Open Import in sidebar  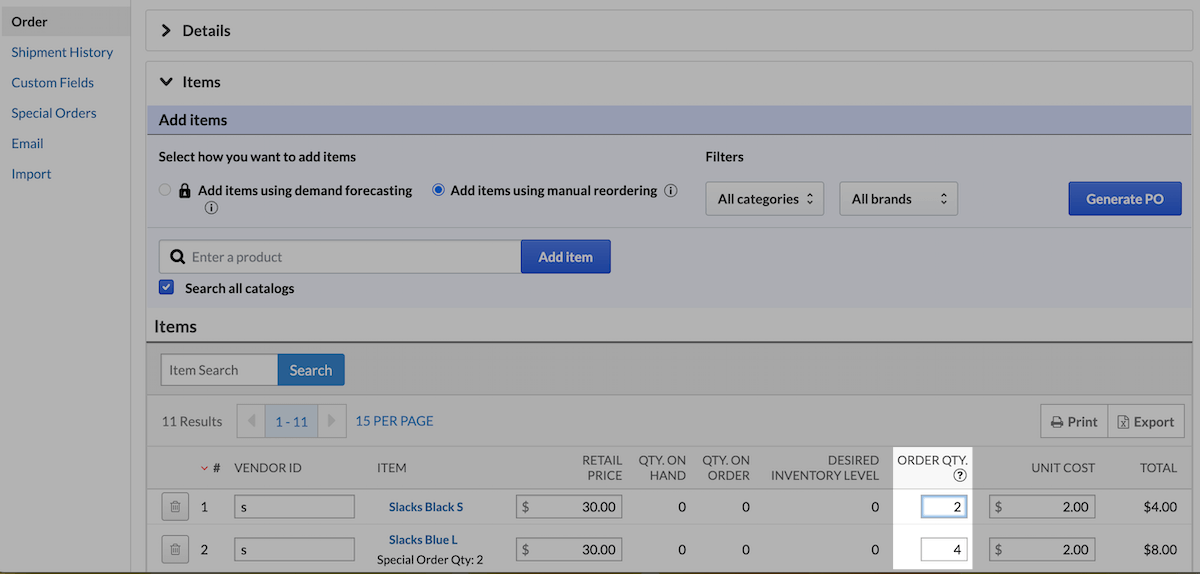pos(31,174)
